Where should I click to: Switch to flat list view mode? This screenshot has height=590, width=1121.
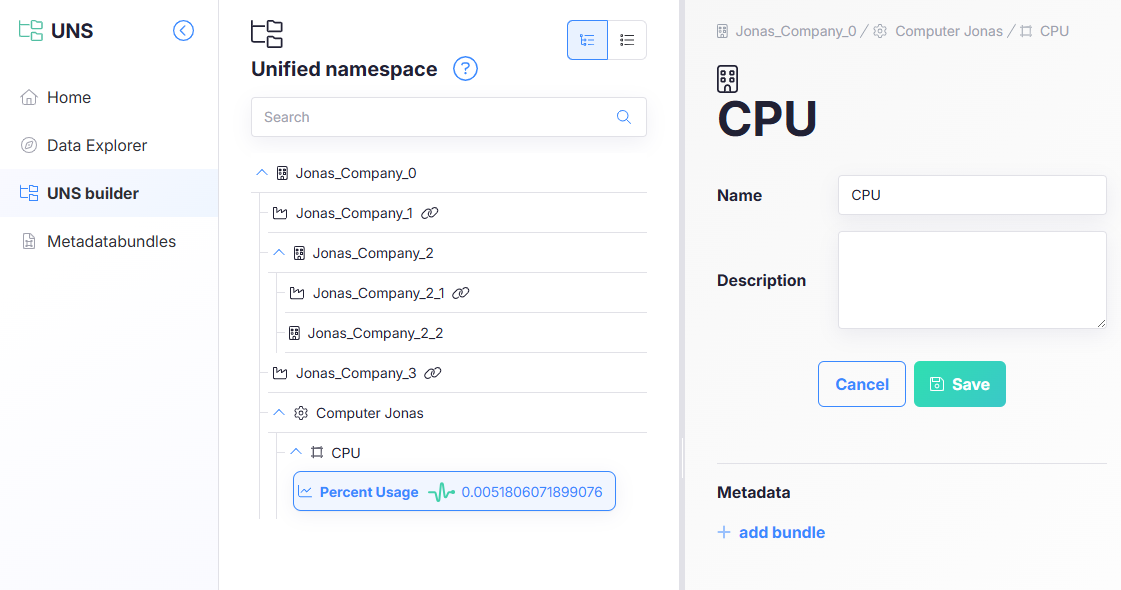pos(627,40)
